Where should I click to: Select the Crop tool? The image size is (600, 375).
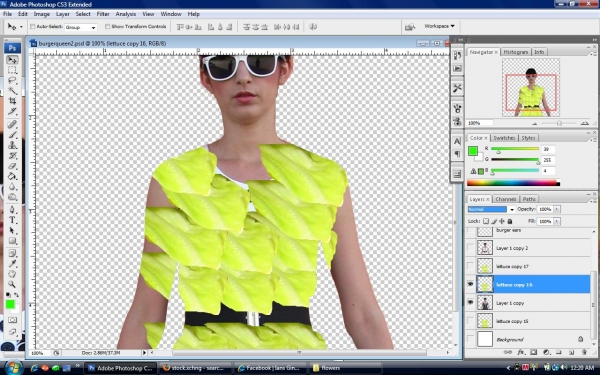(x=12, y=101)
